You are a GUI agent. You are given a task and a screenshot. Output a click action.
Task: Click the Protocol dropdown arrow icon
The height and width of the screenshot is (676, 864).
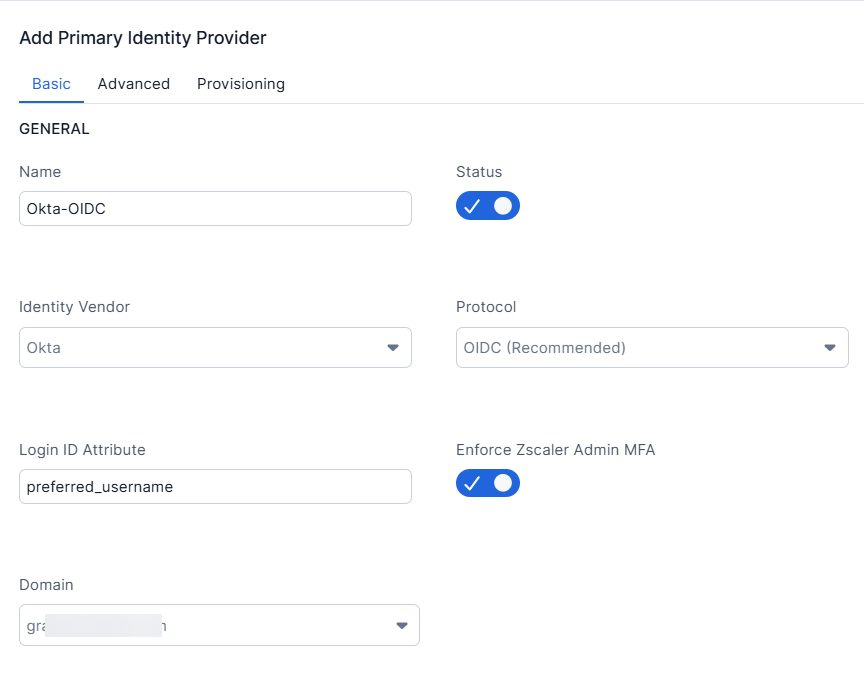tap(830, 348)
